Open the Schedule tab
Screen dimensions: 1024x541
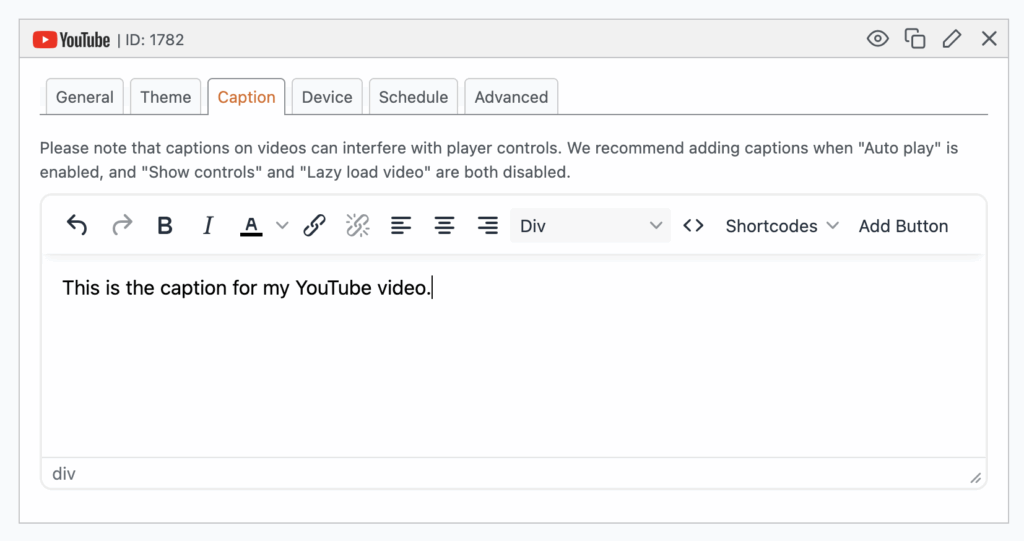pos(413,97)
